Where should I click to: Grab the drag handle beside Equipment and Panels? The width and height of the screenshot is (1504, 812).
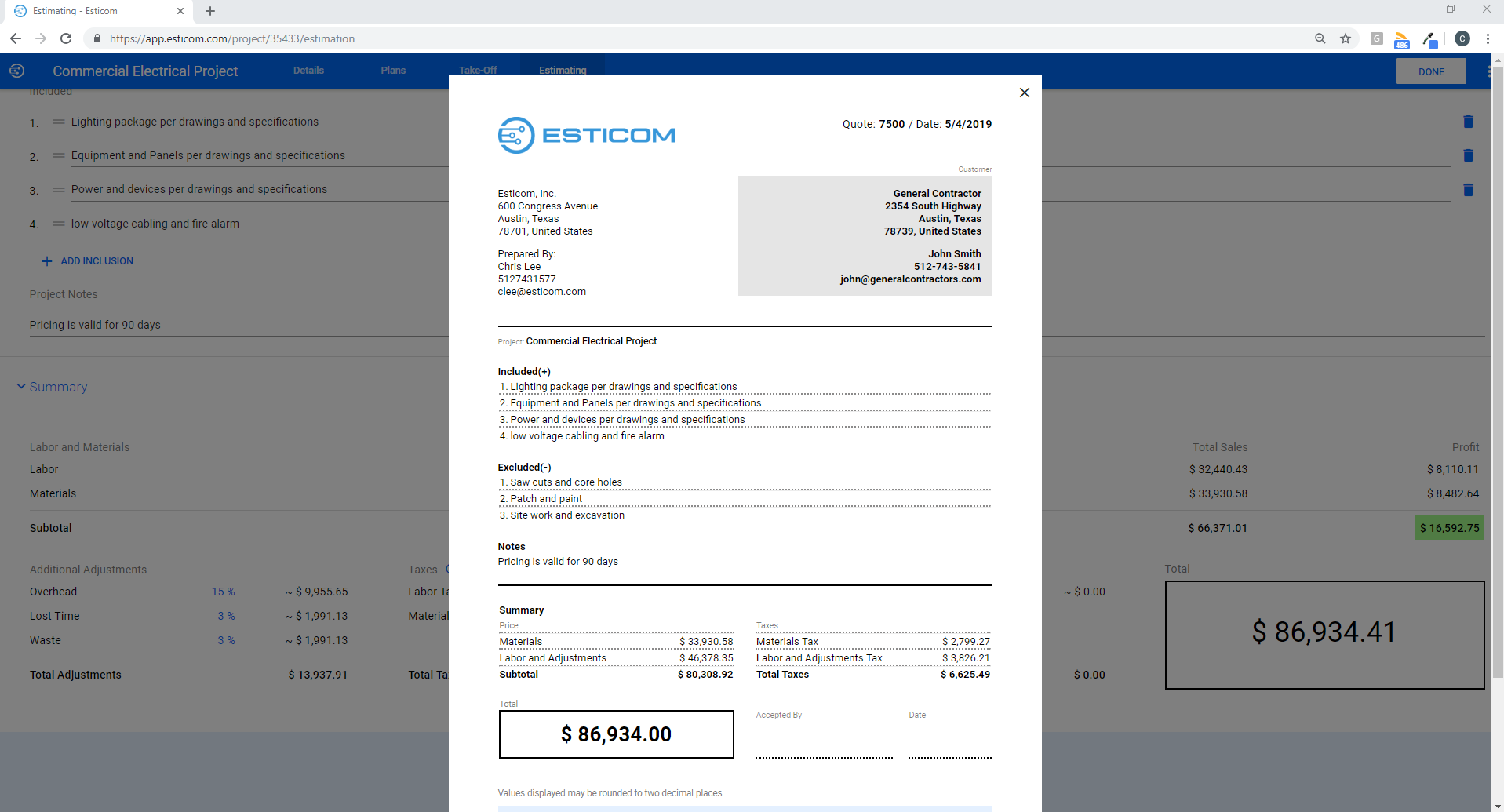pyautogui.click(x=59, y=155)
